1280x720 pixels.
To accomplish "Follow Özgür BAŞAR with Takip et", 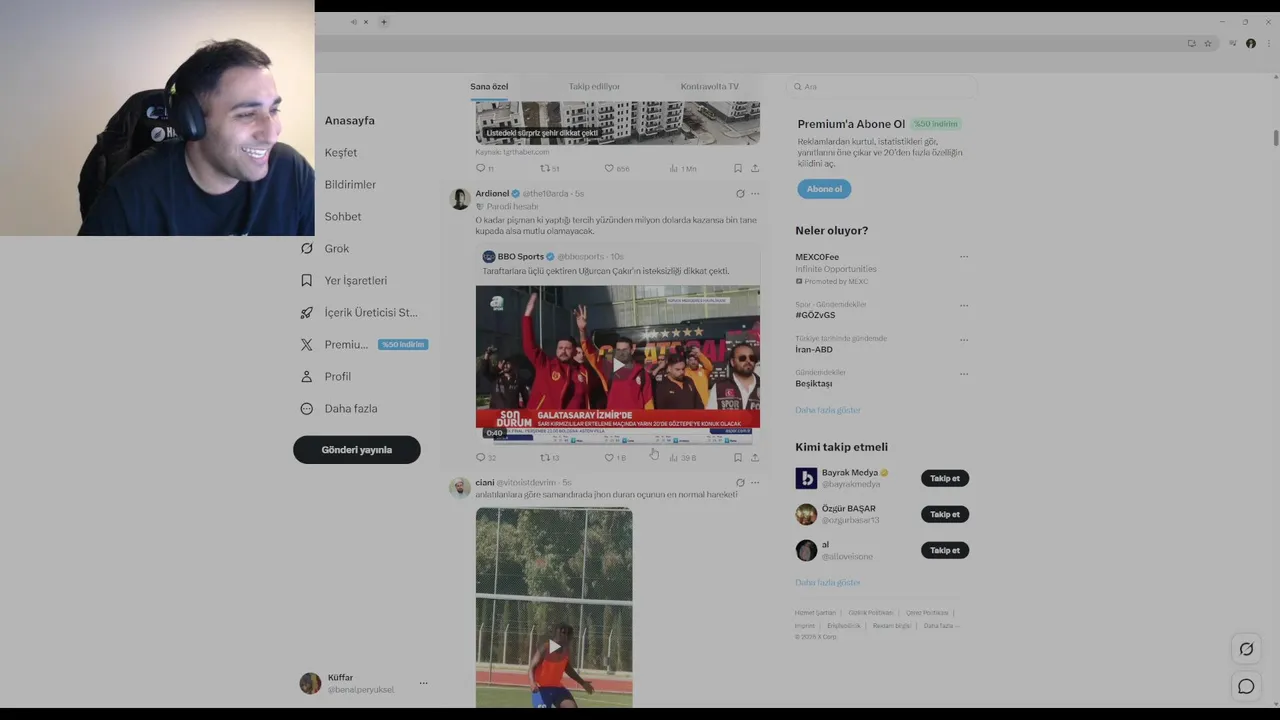I will click(x=945, y=514).
